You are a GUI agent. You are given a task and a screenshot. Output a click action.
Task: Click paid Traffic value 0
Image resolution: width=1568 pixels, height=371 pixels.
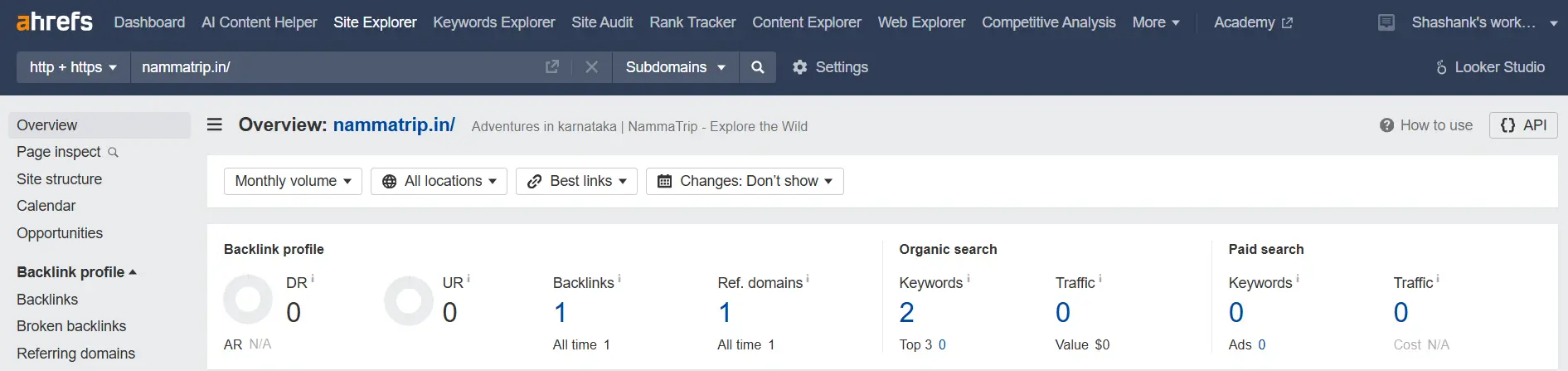pos(1401,313)
